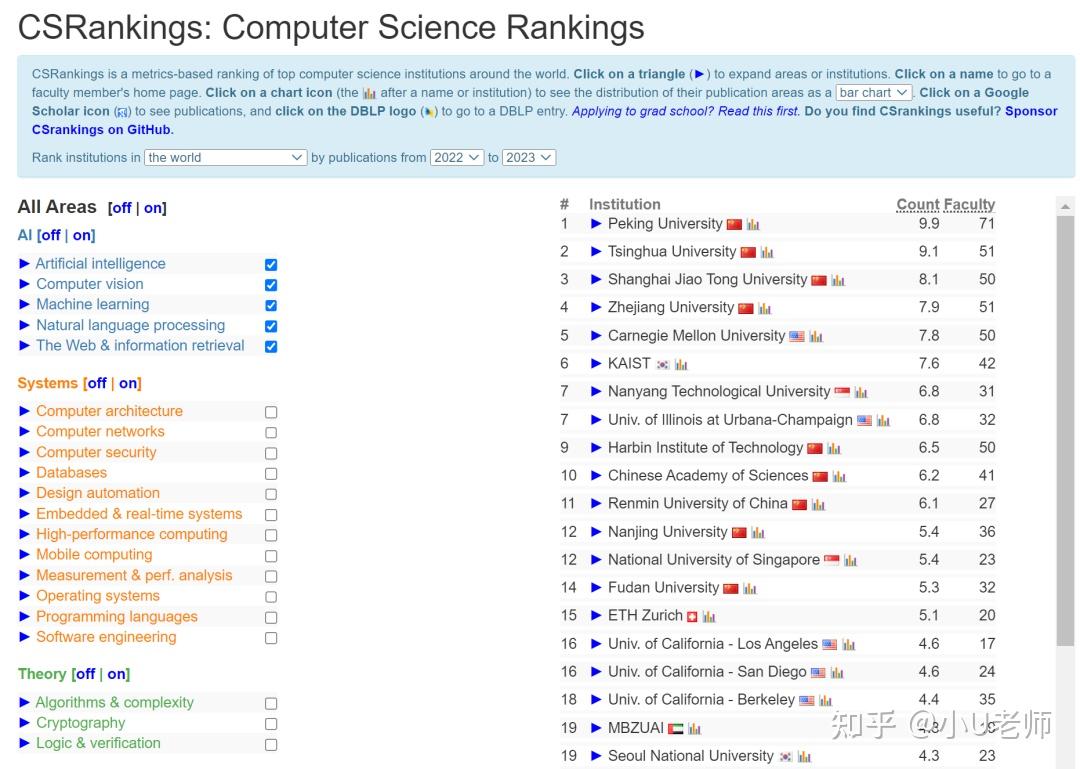The image size is (1080, 769).
Task: Open the start year dropdown 2022
Action: click(457, 158)
